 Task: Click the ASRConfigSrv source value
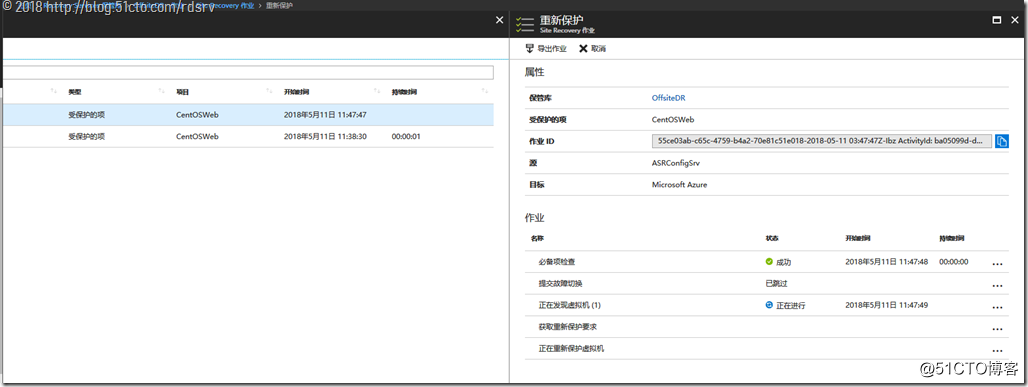click(x=677, y=163)
